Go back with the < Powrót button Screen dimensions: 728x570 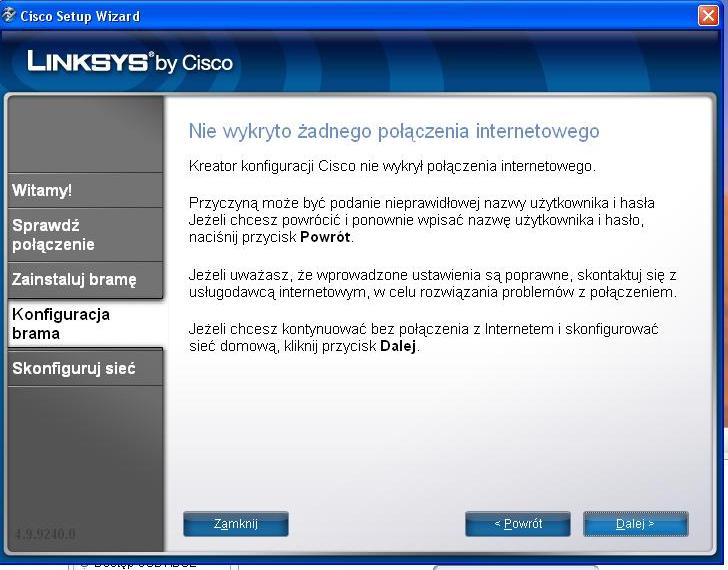[x=518, y=524]
